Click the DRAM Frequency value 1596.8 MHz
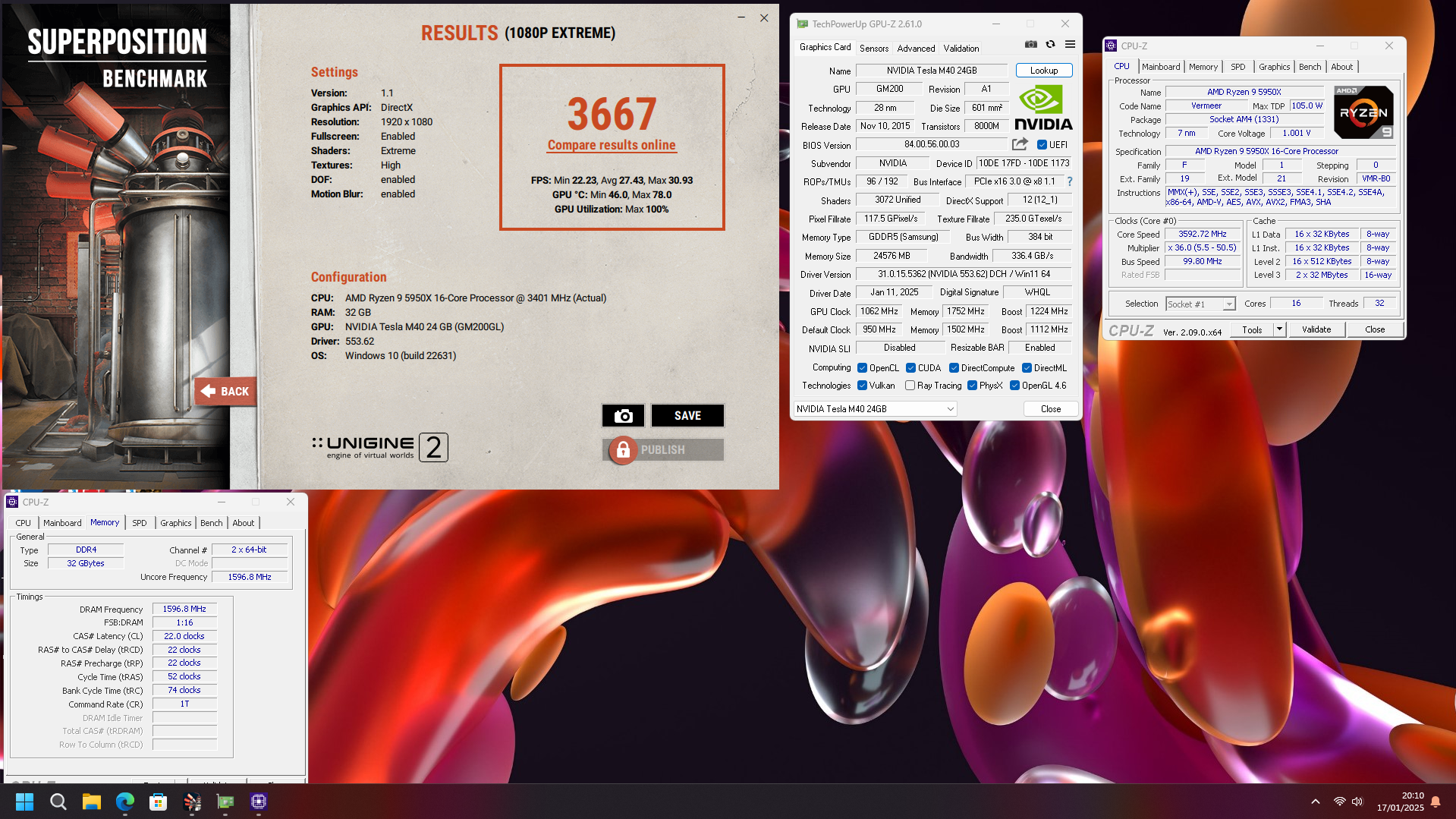Screen dimensions: 1456x819 [184, 610]
